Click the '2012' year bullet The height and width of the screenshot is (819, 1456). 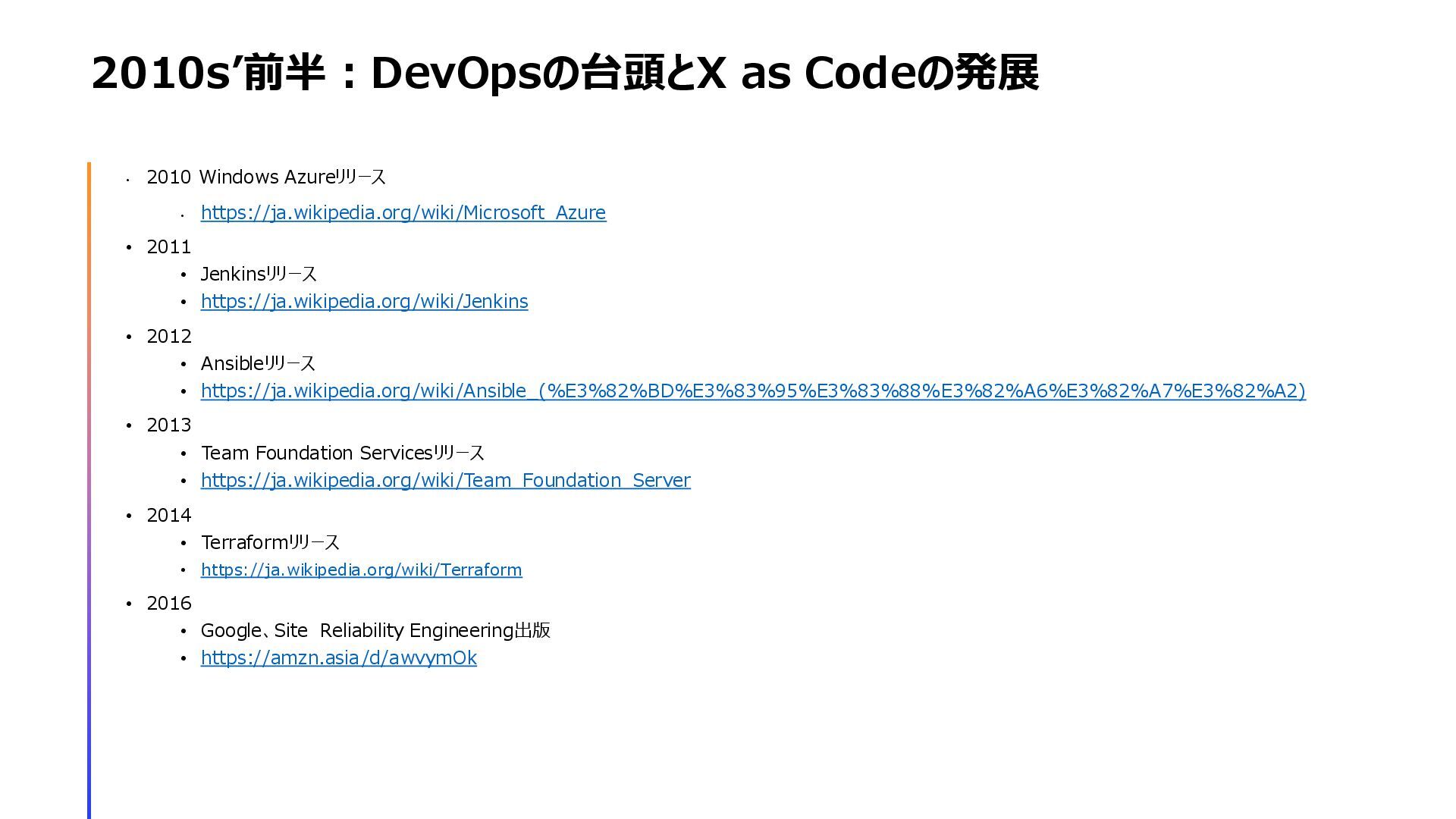point(168,337)
